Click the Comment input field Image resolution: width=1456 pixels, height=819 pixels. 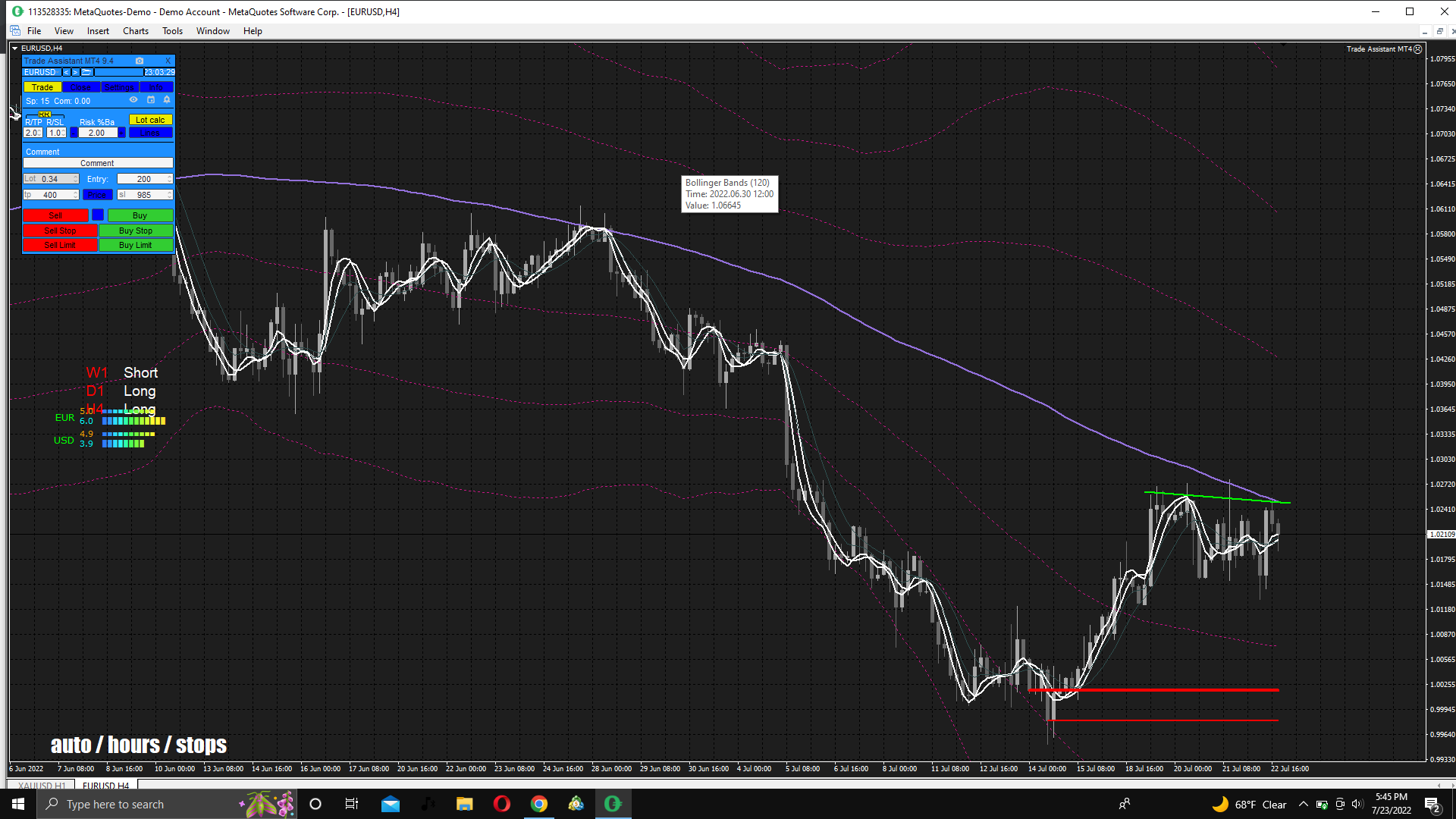tap(98, 163)
